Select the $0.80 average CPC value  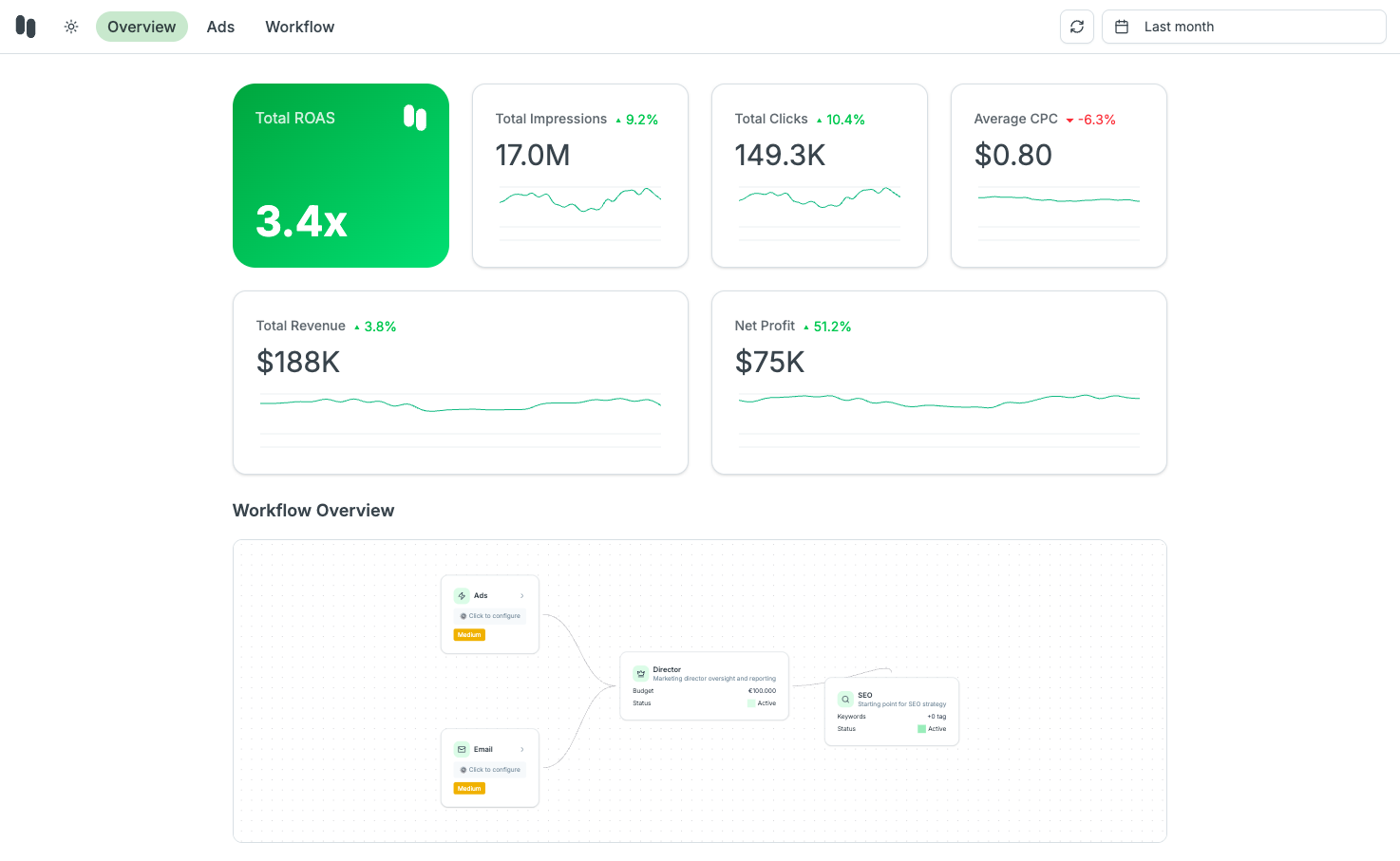coord(1013,155)
